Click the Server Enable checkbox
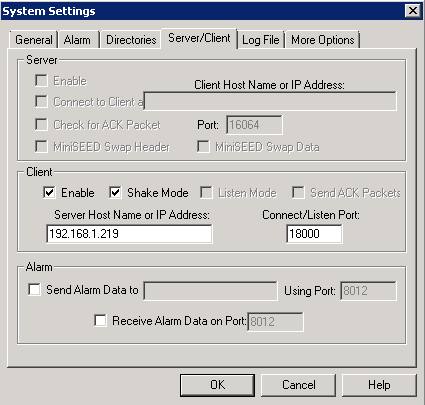 (x=41, y=81)
